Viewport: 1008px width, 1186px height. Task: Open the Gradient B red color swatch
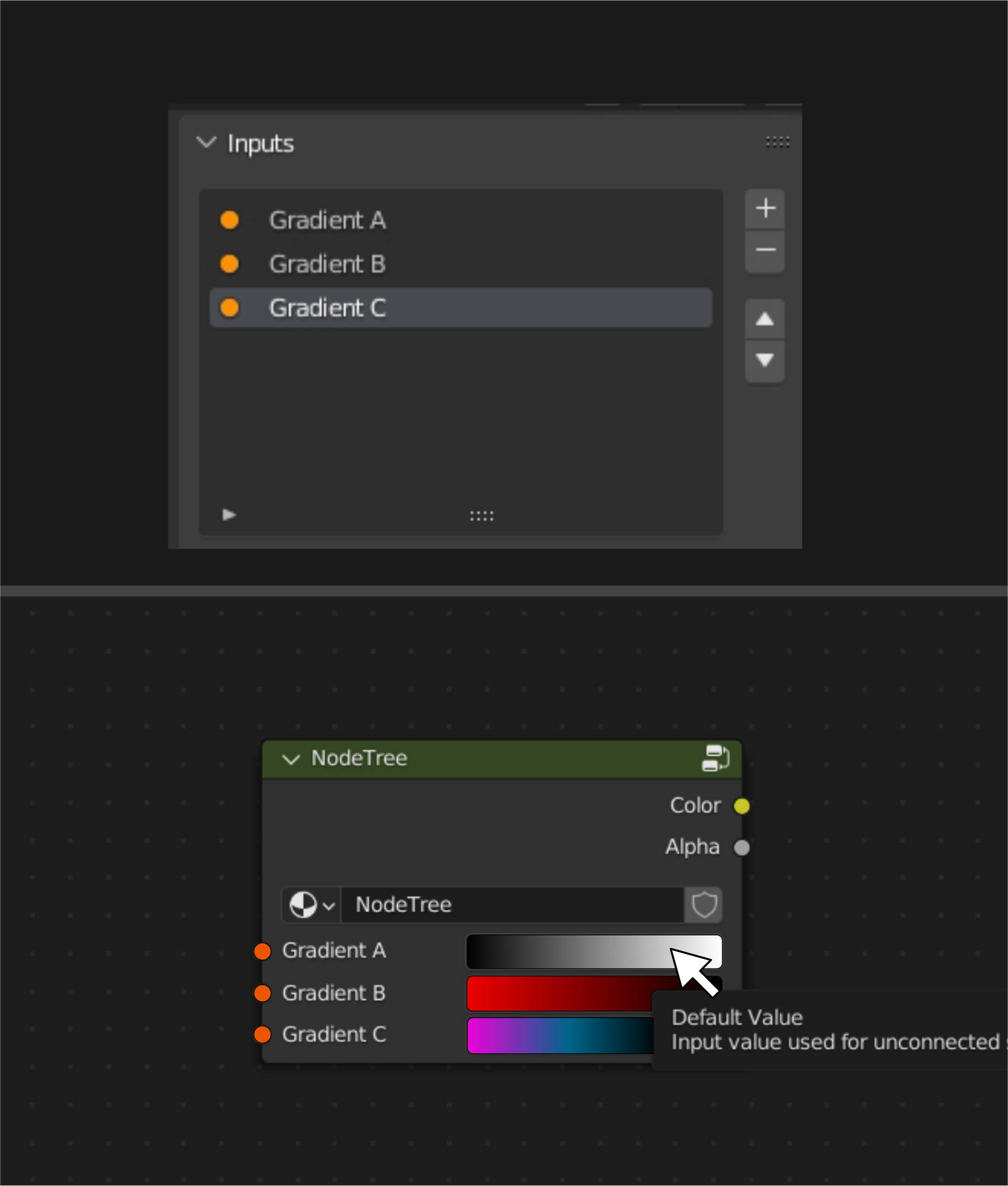click(x=560, y=994)
